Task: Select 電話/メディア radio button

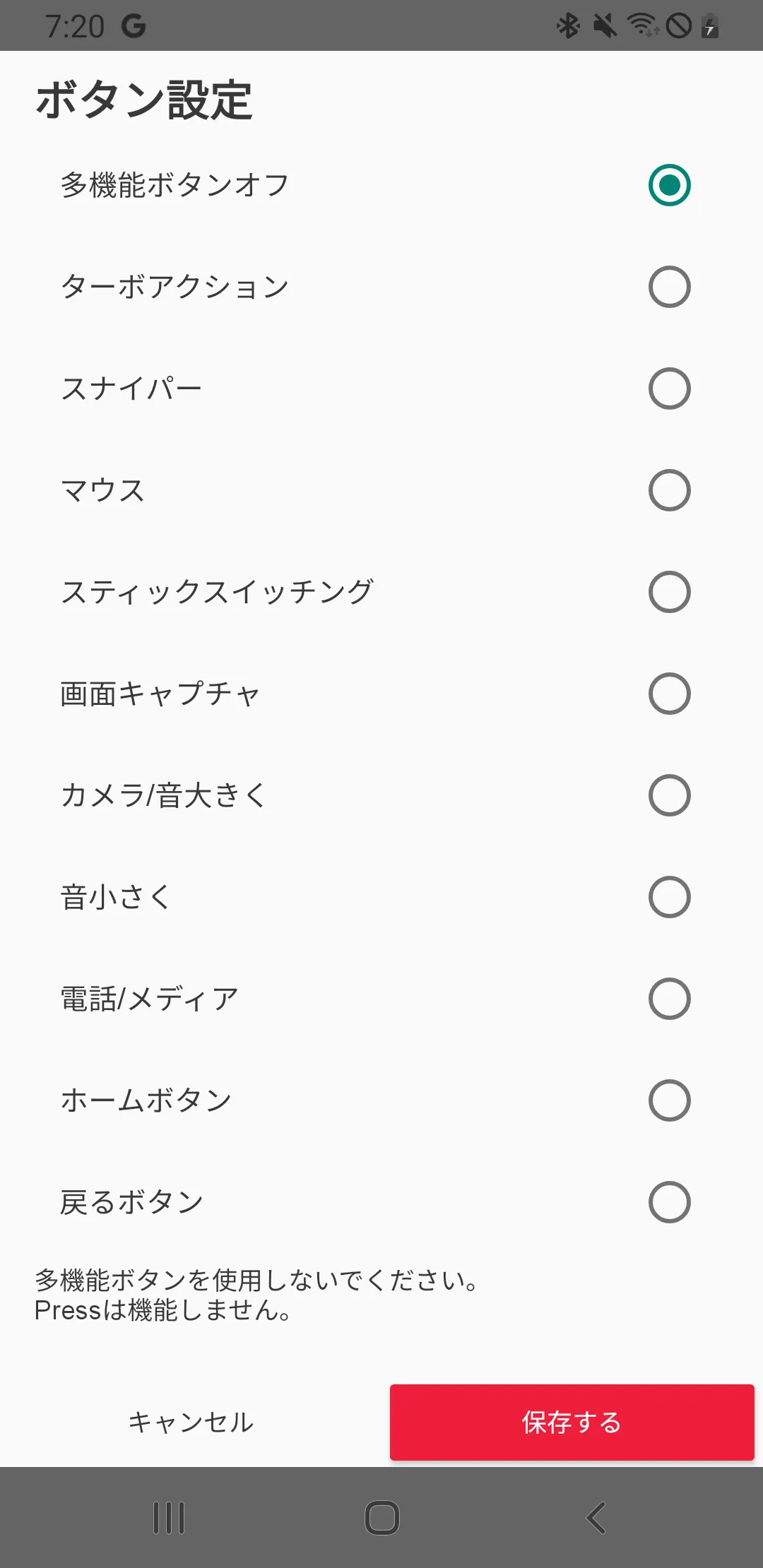Action: pyautogui.click(x=669, y=999)
